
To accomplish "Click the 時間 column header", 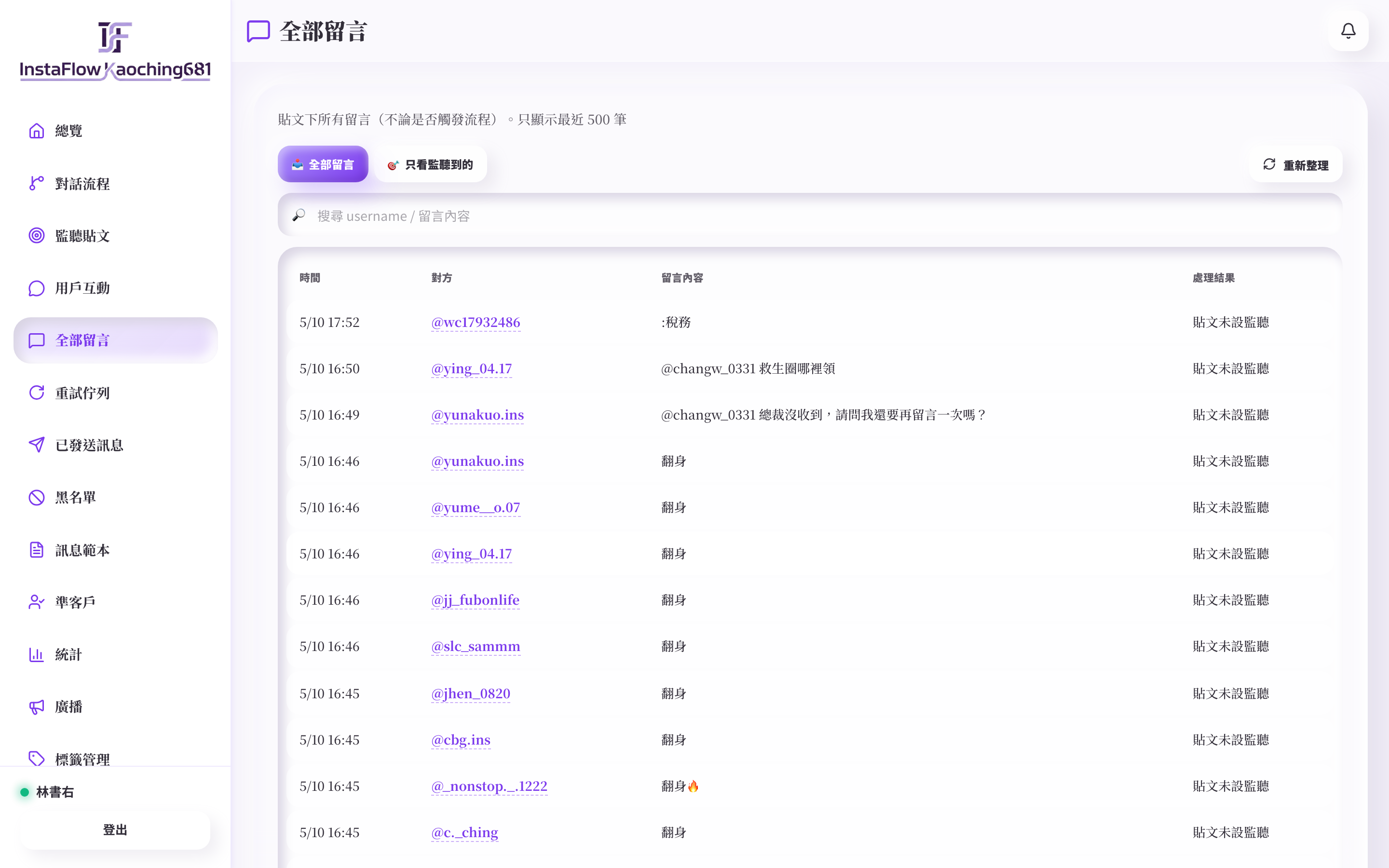I will coord(310,278).
